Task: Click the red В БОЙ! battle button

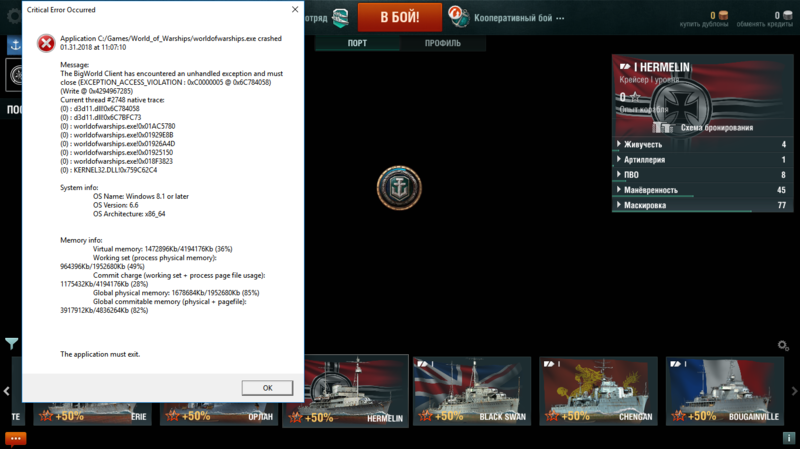Action: pyautogui.click(x=400, y=17)
